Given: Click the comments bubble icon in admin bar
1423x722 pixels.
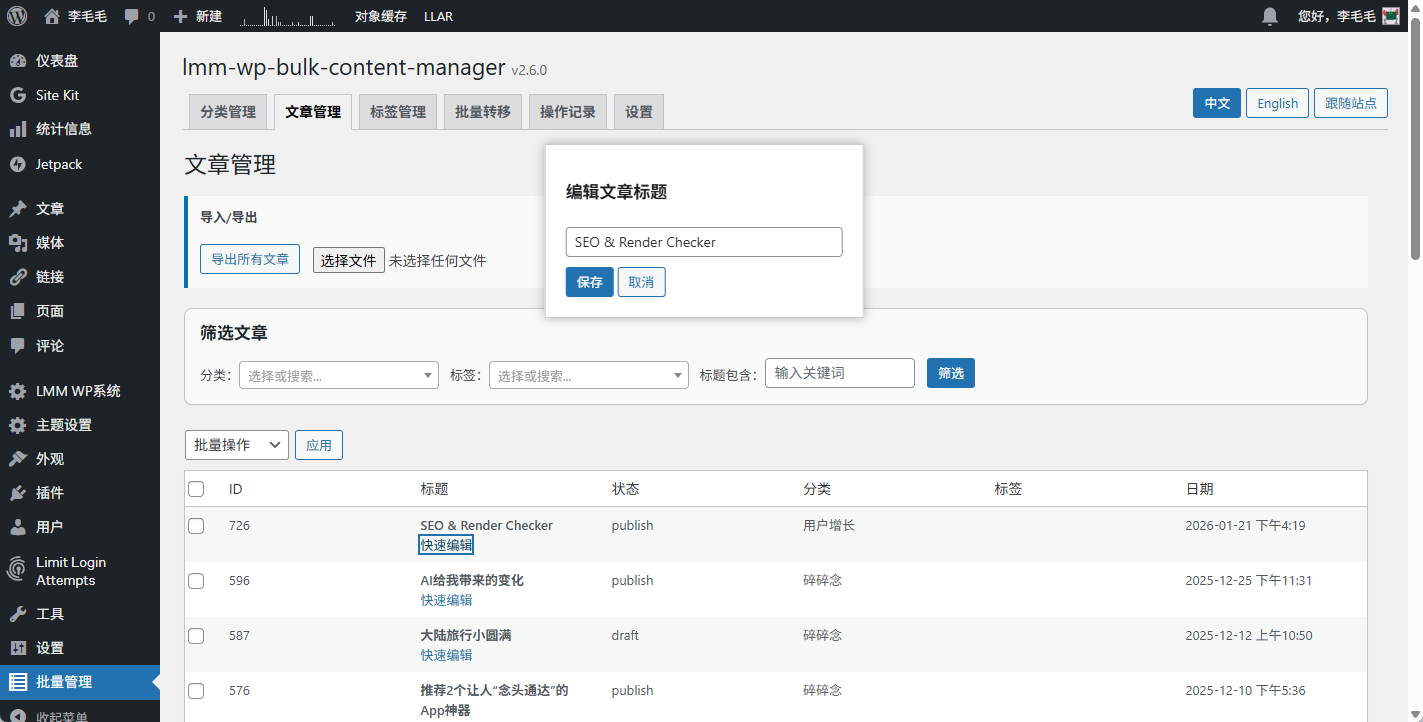Looking at the screenshot, I should pyautogui.click(x=132, y=16).
